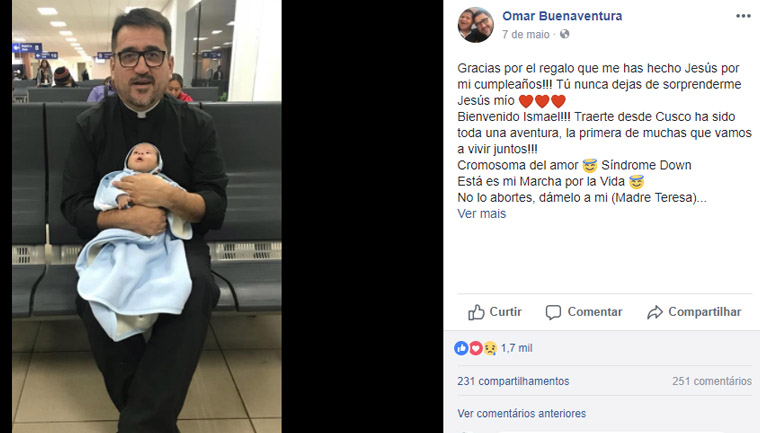Open the priest and baby photo
The image size is (760, 433).
tap(147, 216)
